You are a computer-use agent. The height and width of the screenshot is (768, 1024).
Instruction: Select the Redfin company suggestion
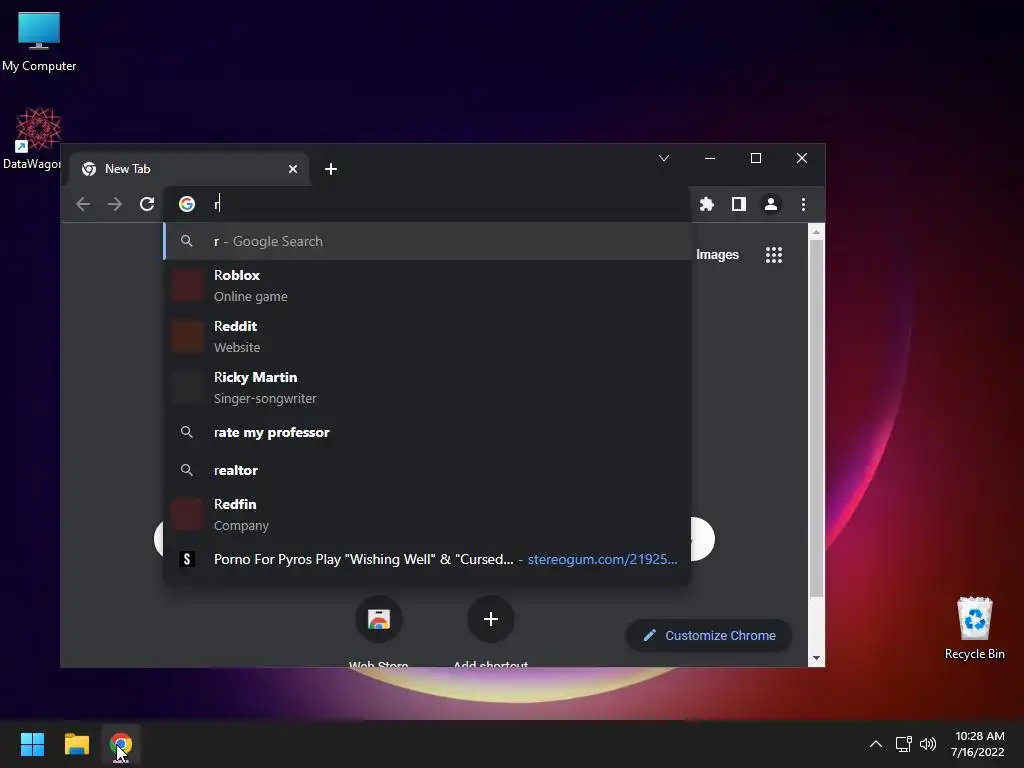tap(428, 515)
